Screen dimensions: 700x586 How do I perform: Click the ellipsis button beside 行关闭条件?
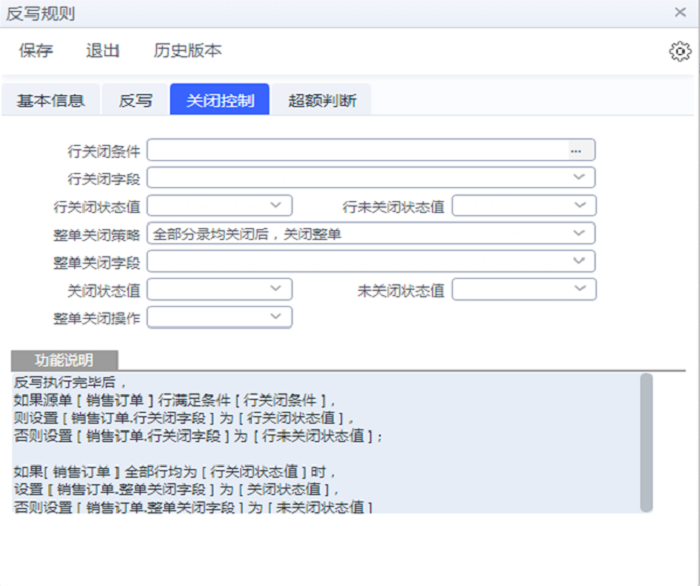576,150
